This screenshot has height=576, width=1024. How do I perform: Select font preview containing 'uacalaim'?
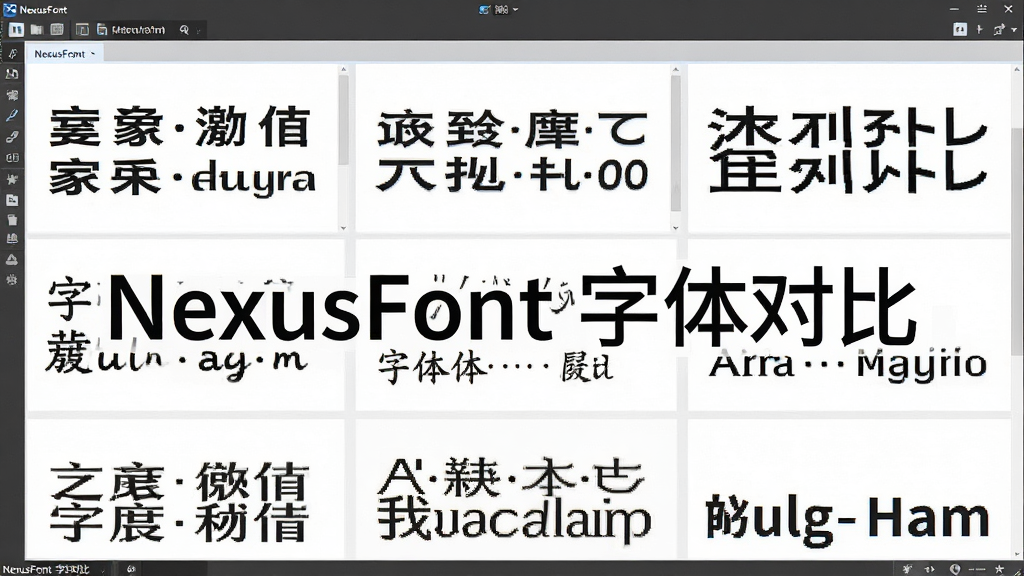click(x=516, y=488)
